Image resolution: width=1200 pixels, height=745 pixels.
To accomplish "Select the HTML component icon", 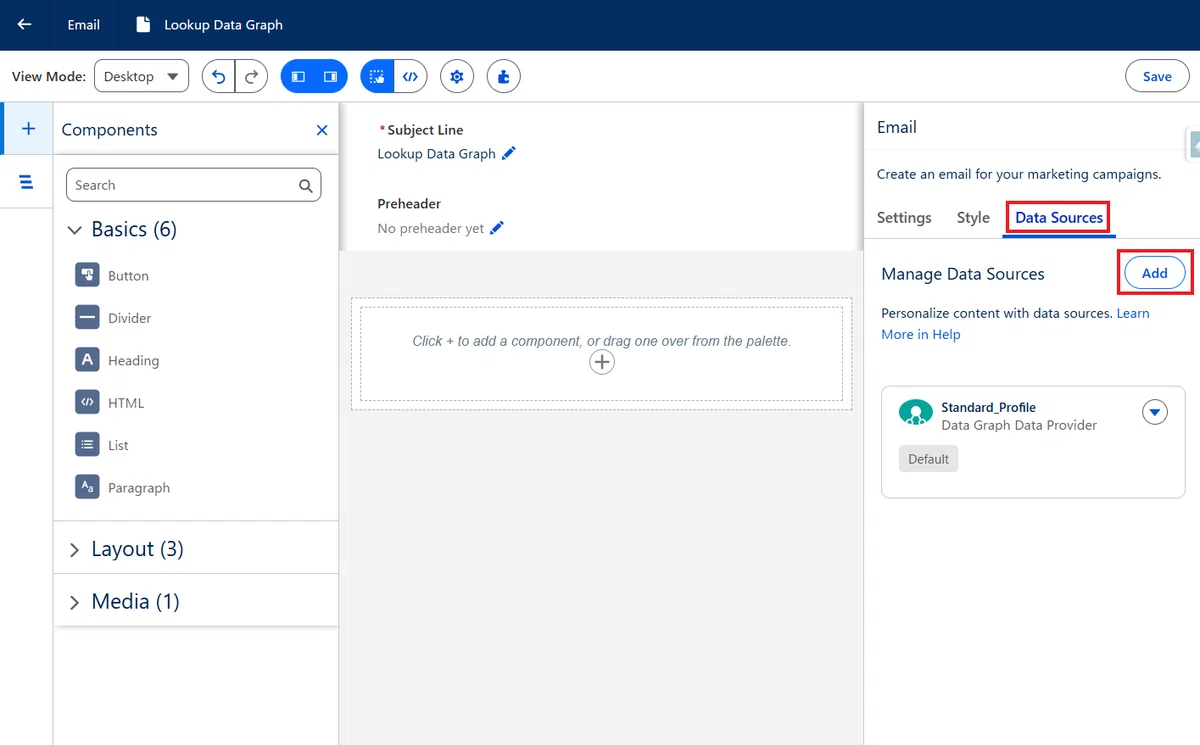I will point(87,402).
